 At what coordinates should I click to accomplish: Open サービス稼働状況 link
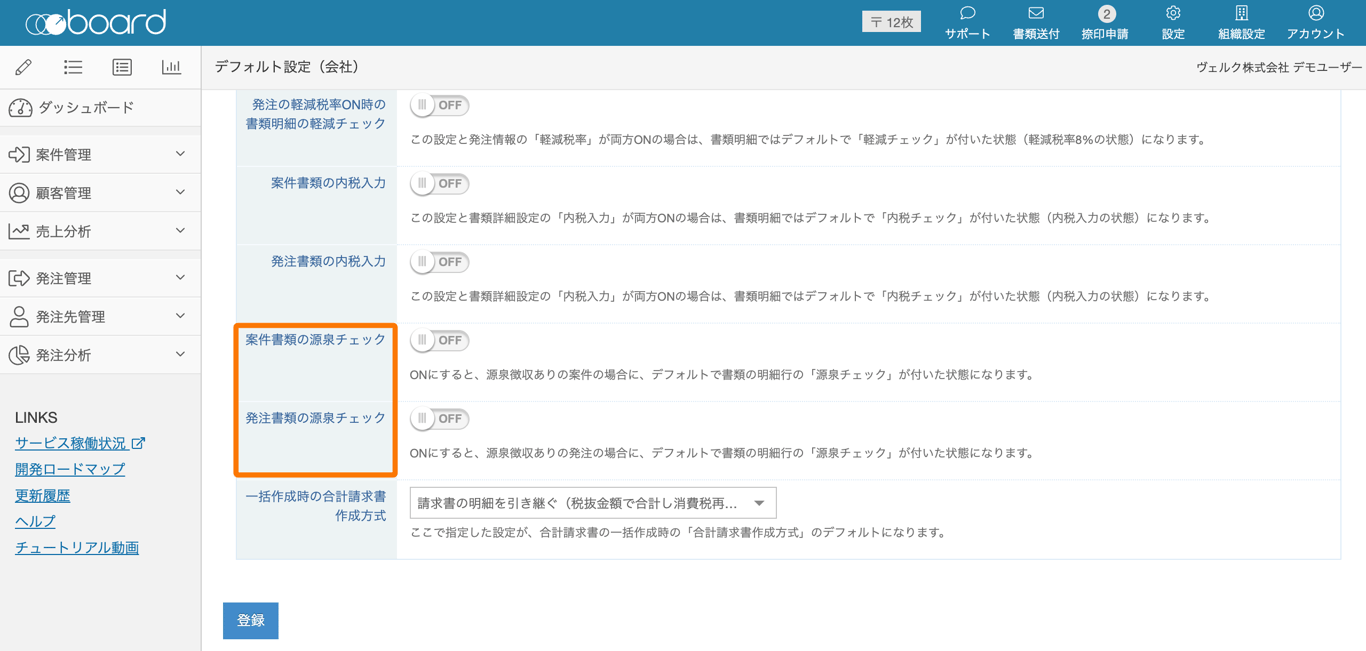click(71, 443)
